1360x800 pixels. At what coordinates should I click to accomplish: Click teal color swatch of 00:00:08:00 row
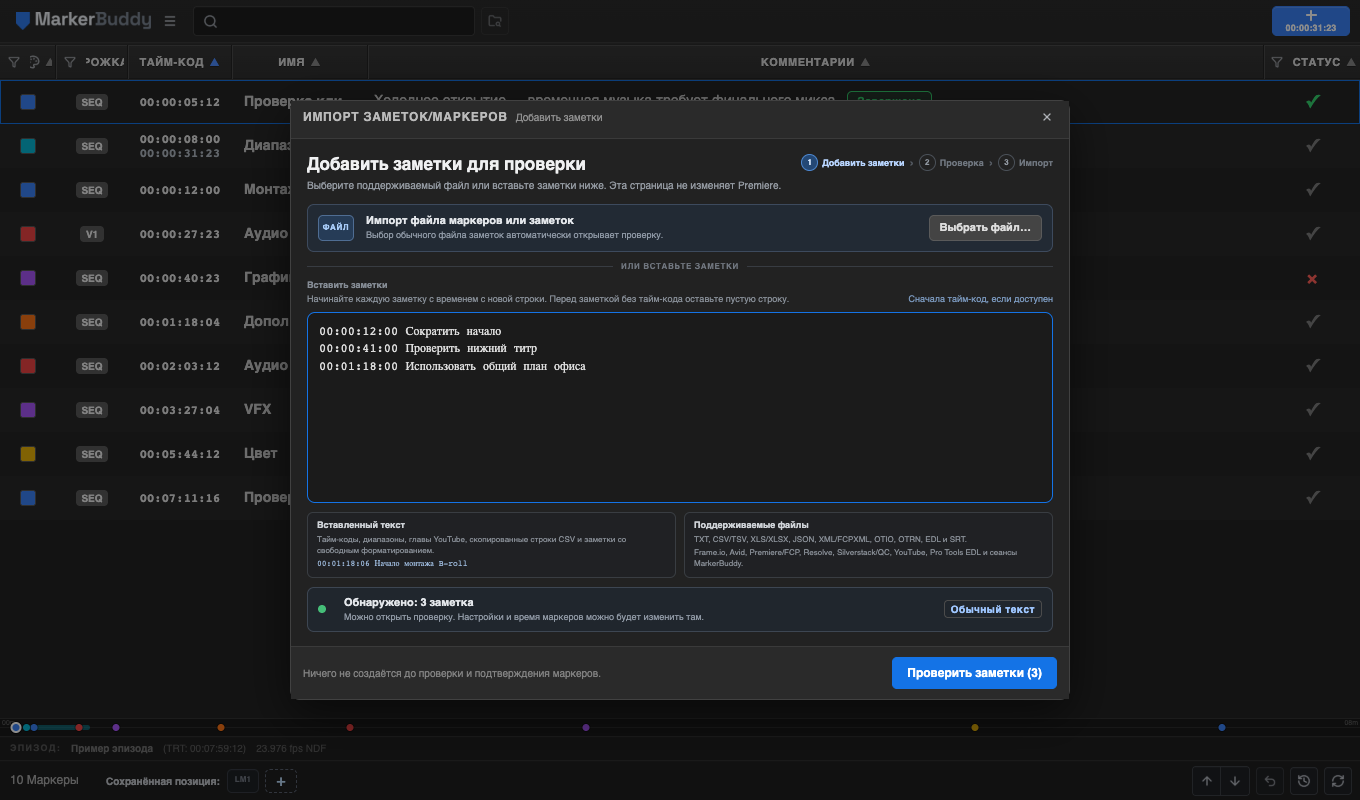coord(28,146)
